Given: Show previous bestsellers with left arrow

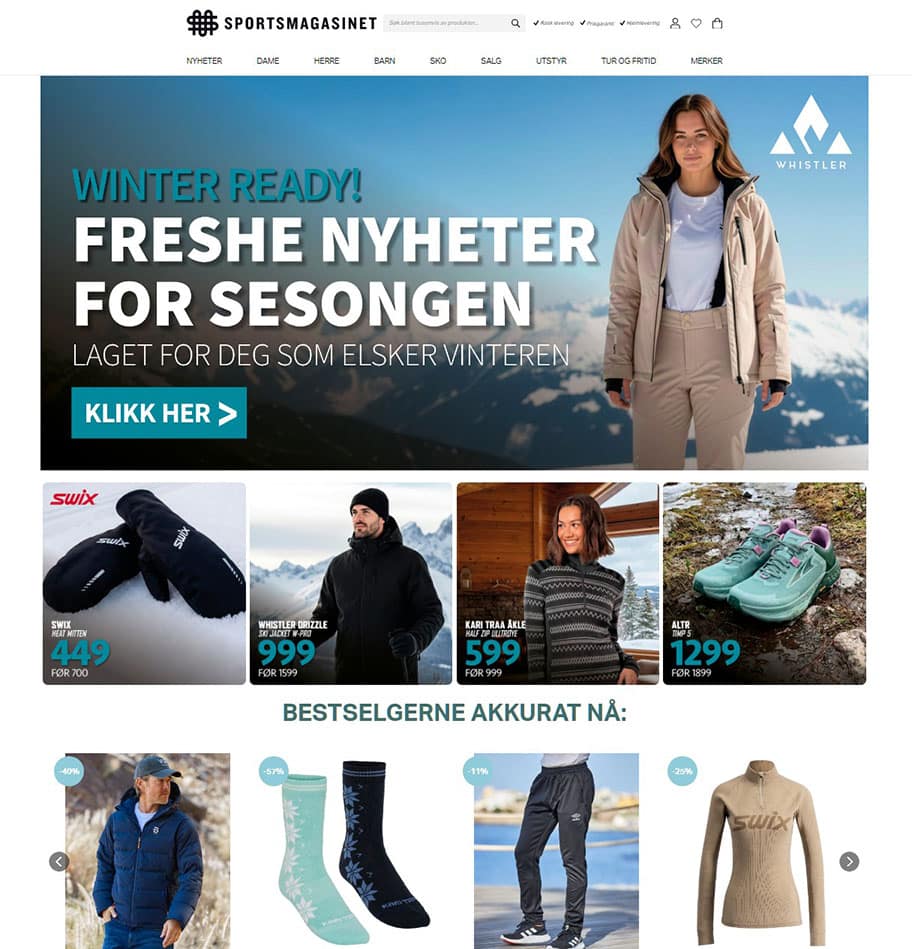Looking at the screenshot, I should [59, 861].
